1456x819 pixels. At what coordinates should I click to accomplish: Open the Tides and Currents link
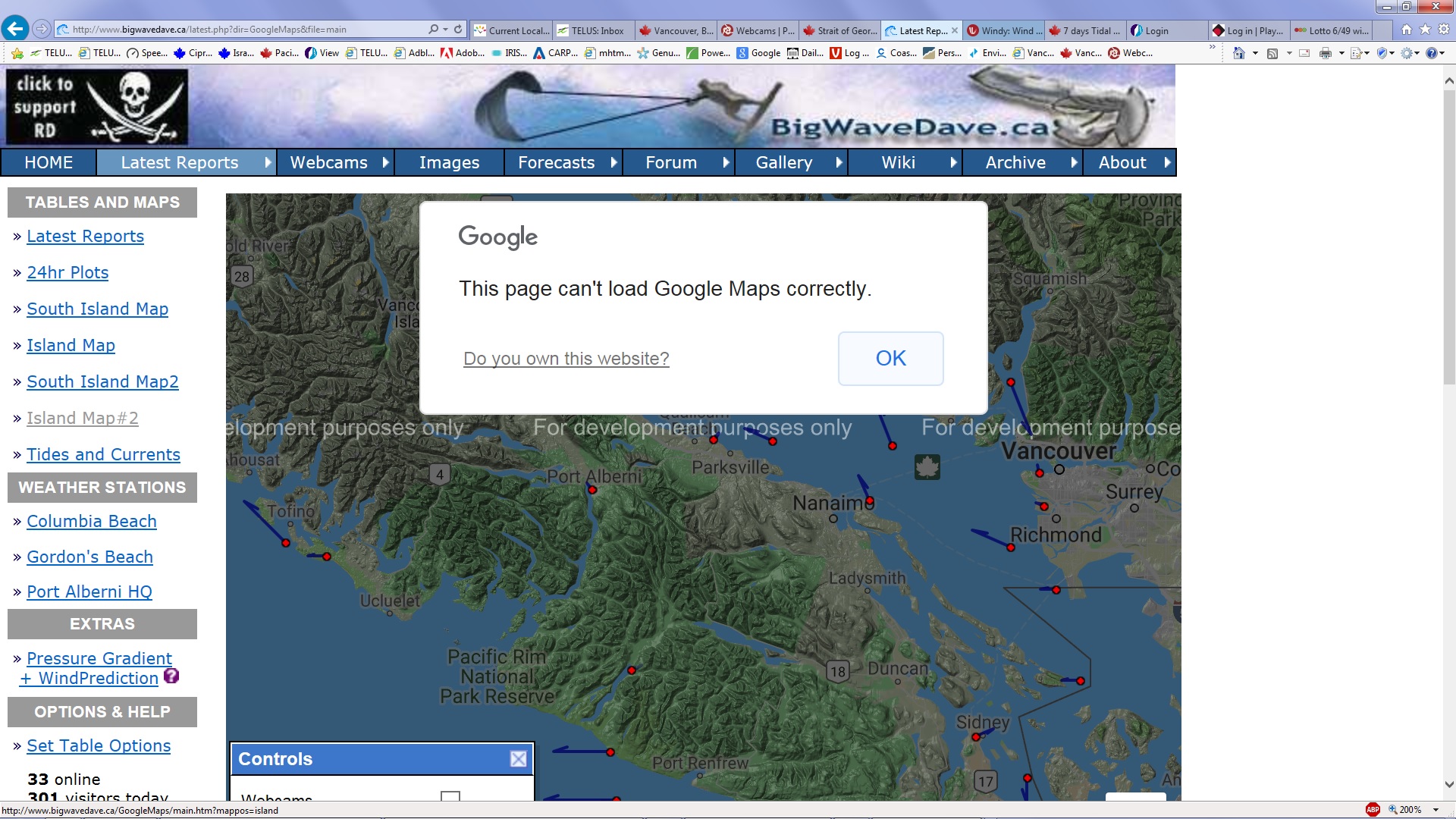click(103, 454)
